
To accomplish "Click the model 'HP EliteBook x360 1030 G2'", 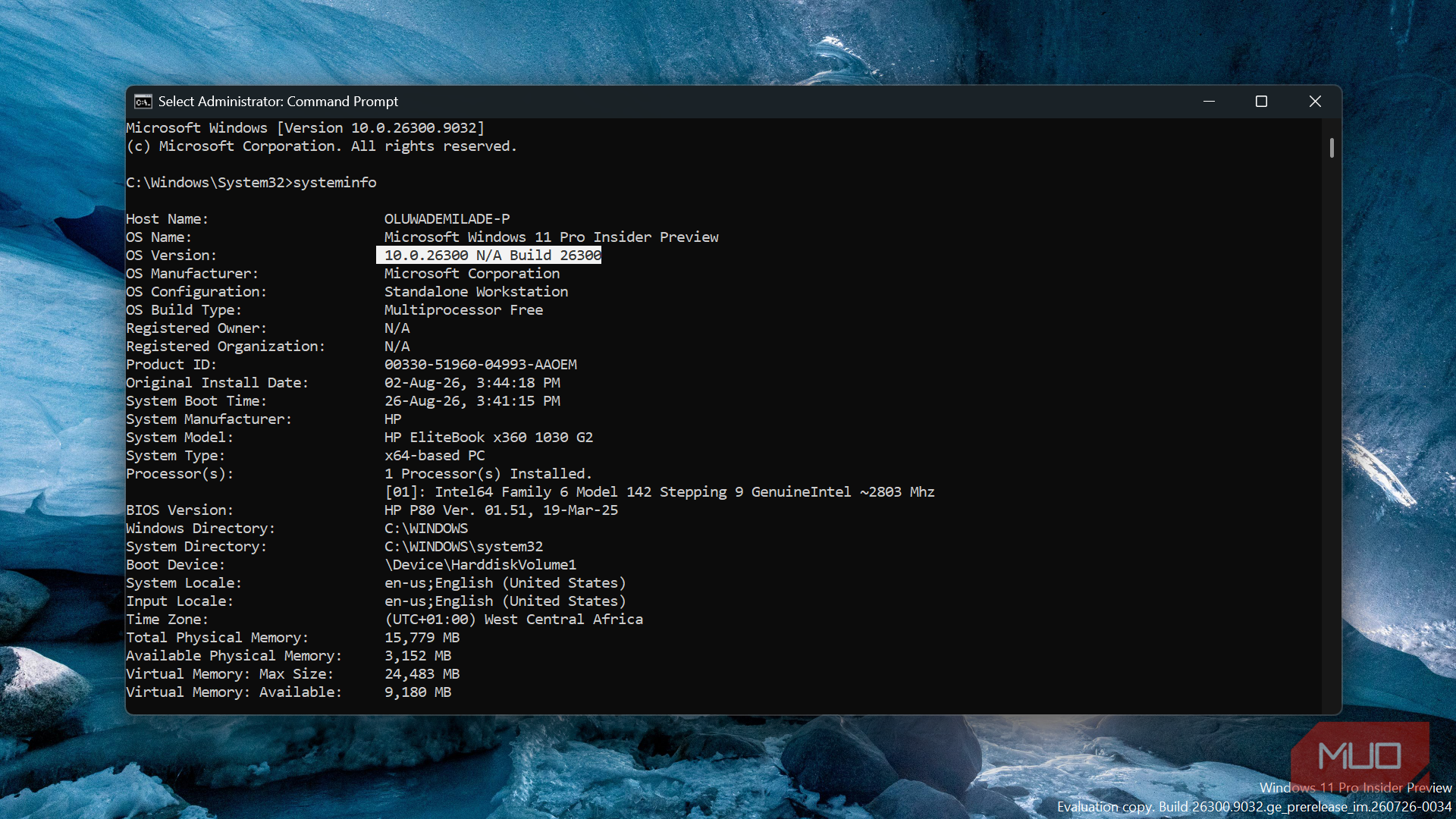I will (488, 438).
